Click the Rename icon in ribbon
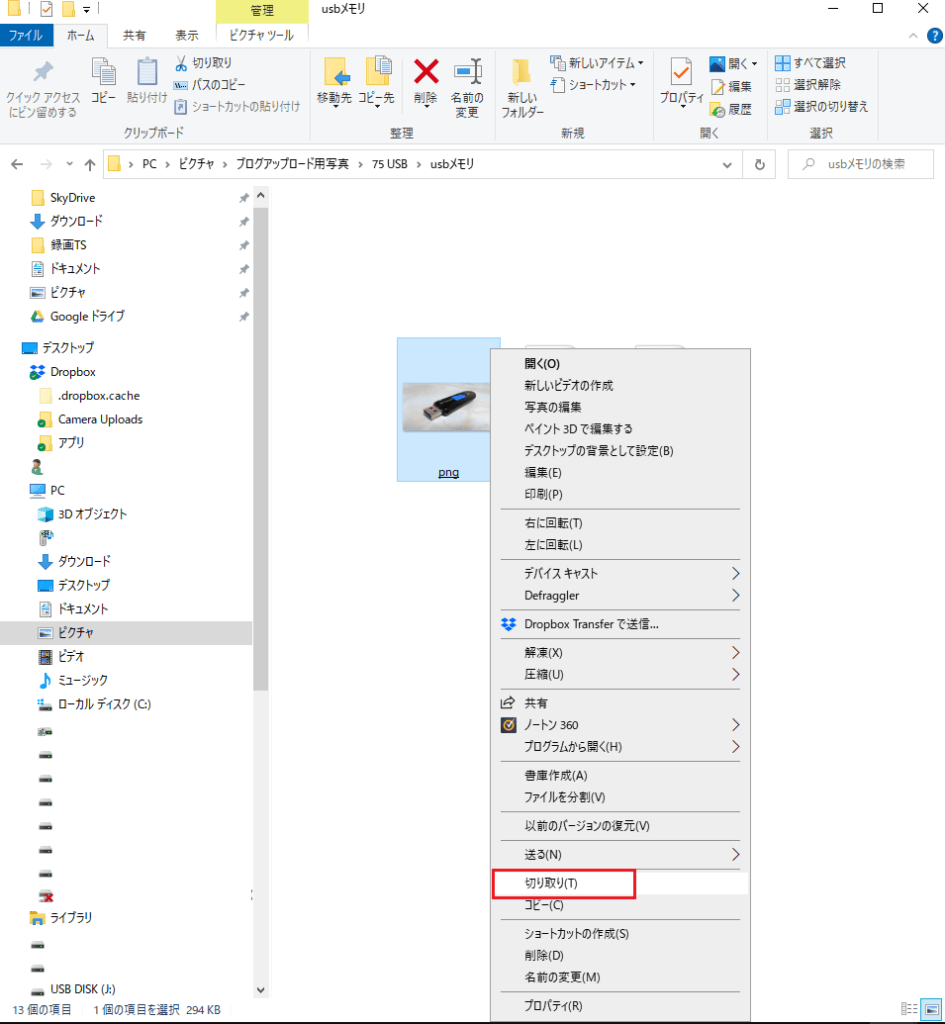The width and height of the screenshot is (945, 1024). pyautogui.click(x=467, y=72)
